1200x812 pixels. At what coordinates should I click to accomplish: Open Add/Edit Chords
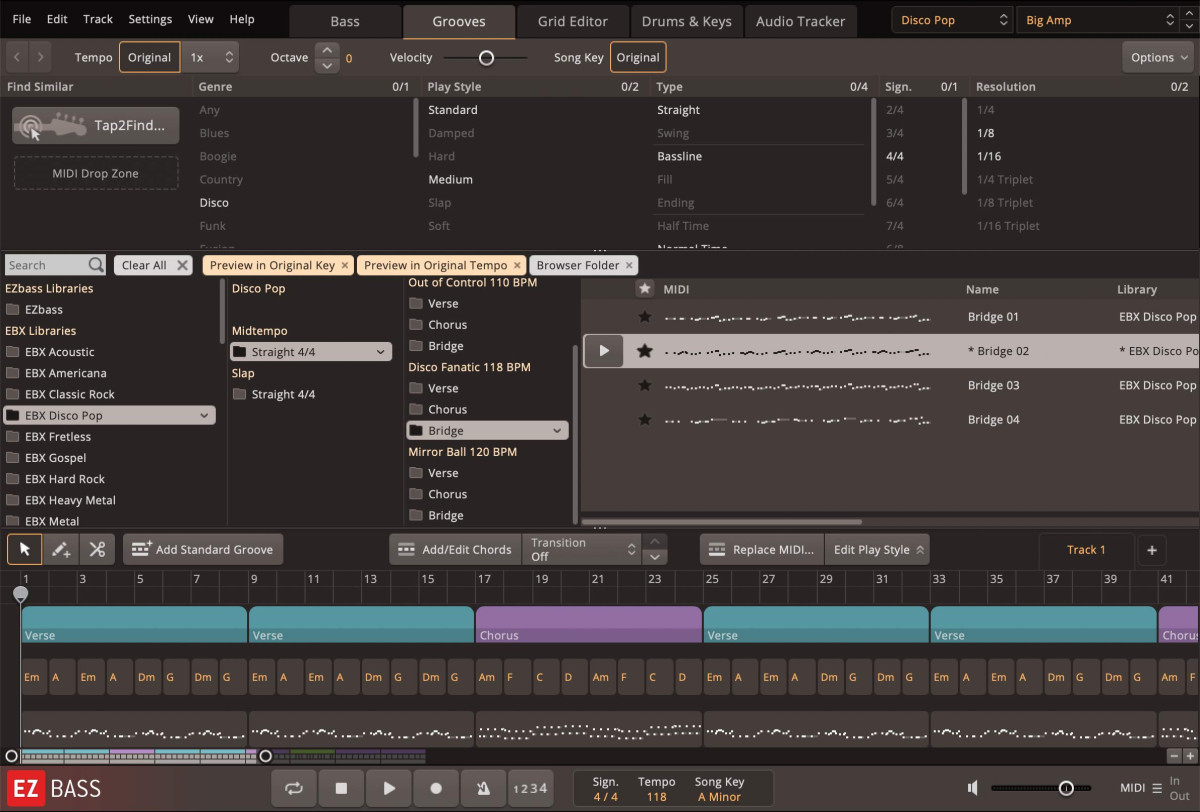coord(455,549)
